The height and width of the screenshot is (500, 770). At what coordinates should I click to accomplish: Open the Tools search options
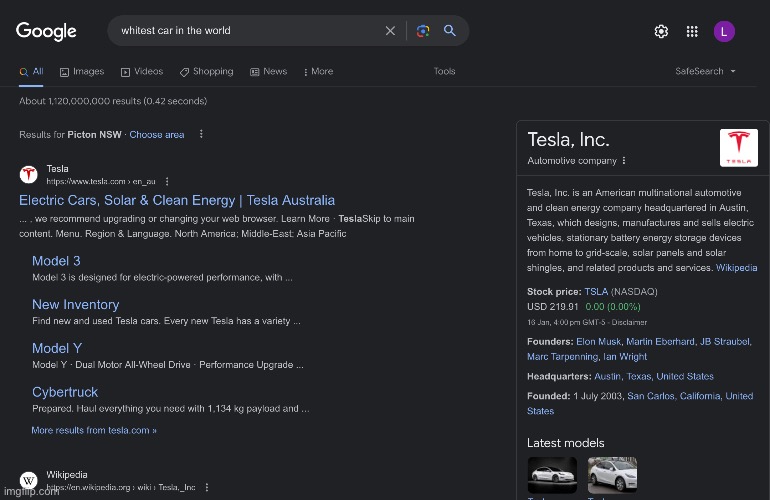(x=444, y=71)
